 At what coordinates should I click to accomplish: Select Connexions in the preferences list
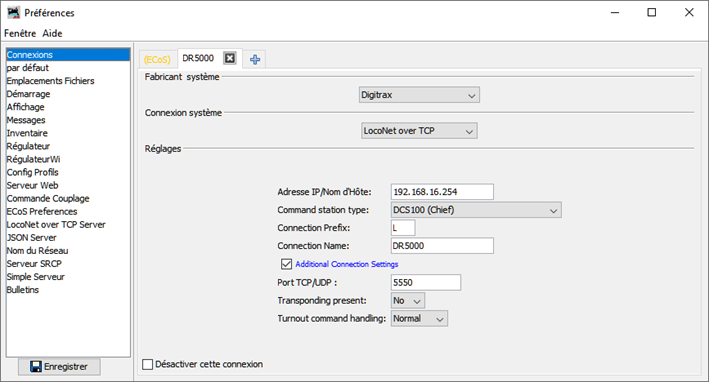point(68,55)
